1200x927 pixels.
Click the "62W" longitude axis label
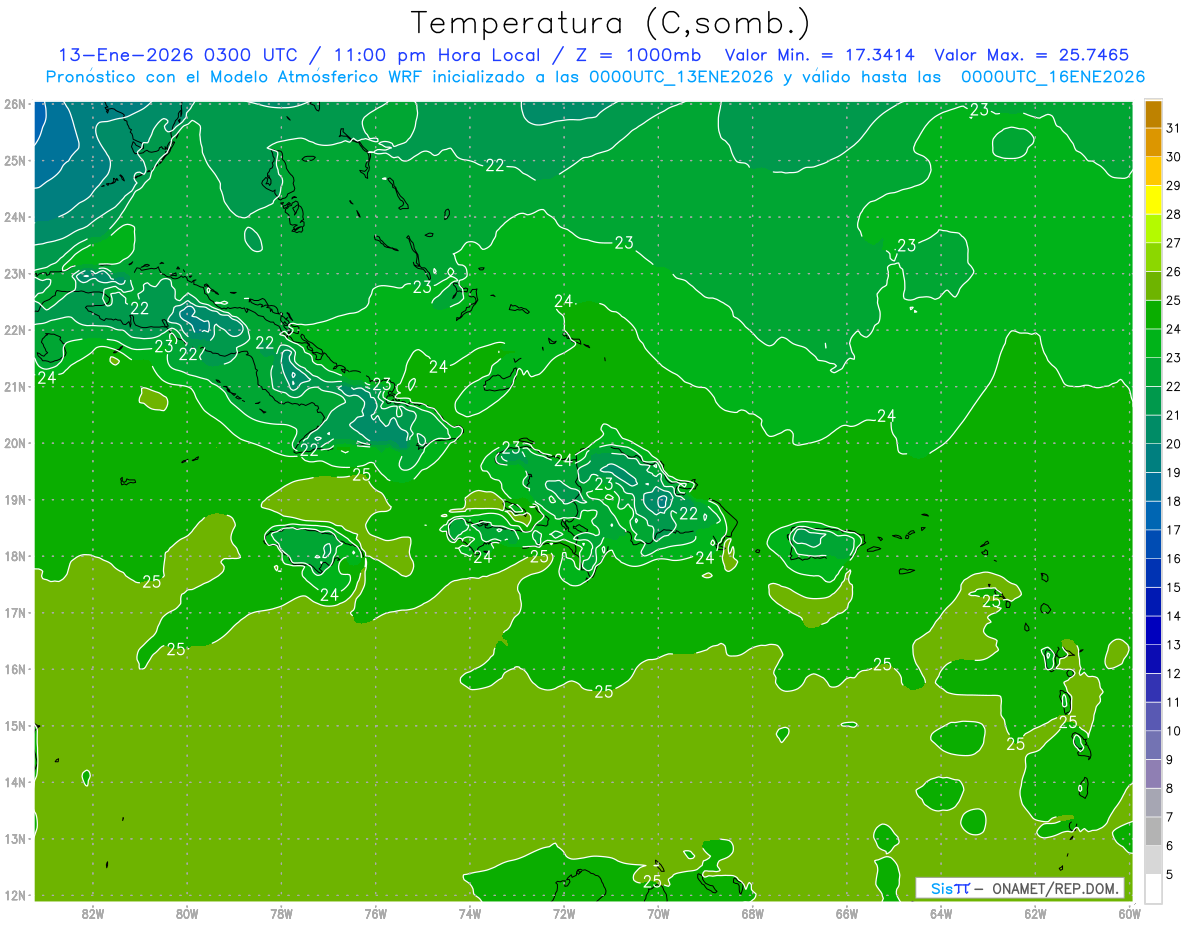pos(1035,913)
